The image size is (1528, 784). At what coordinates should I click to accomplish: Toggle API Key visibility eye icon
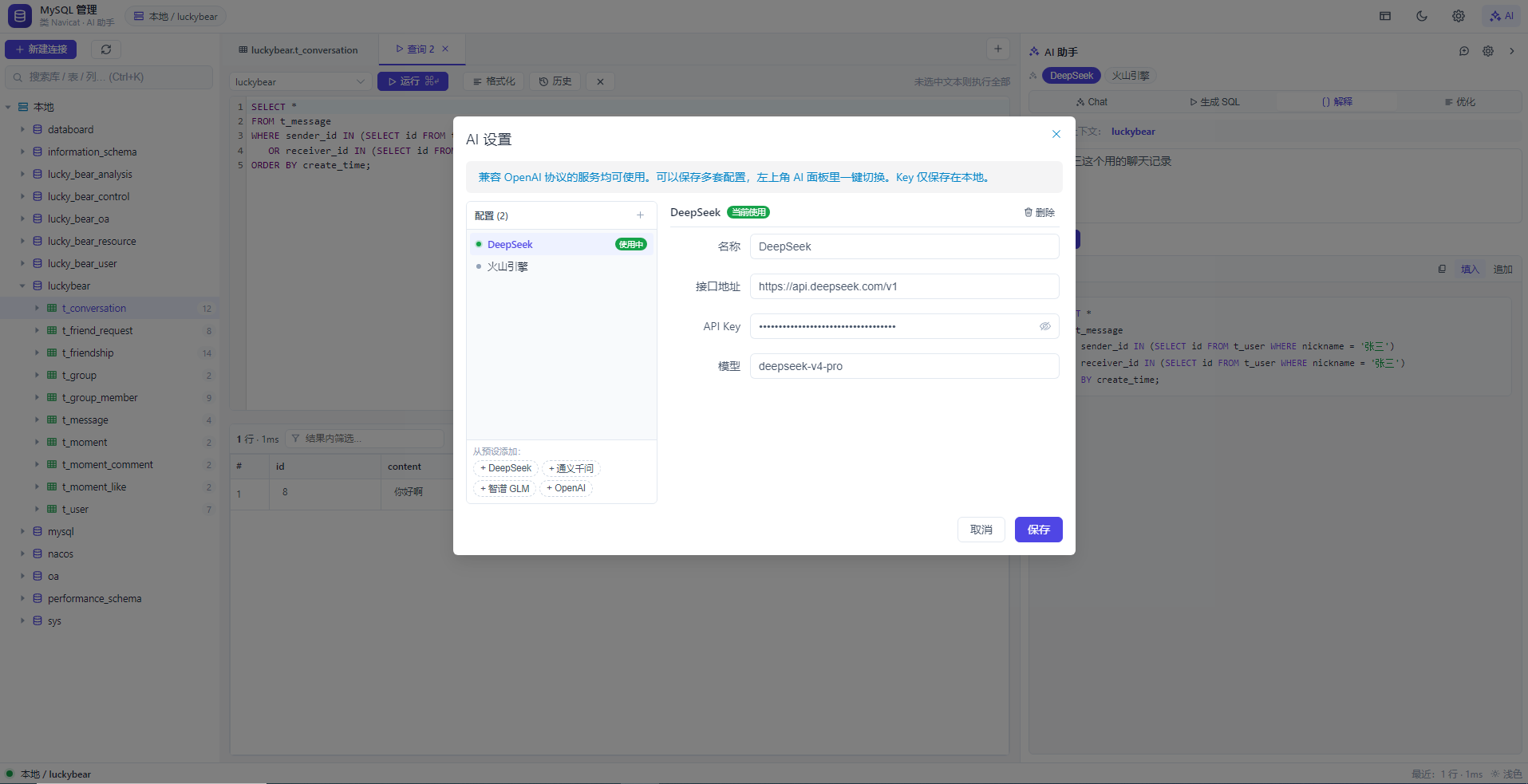pyautogui.click(x=1044, y=326)
